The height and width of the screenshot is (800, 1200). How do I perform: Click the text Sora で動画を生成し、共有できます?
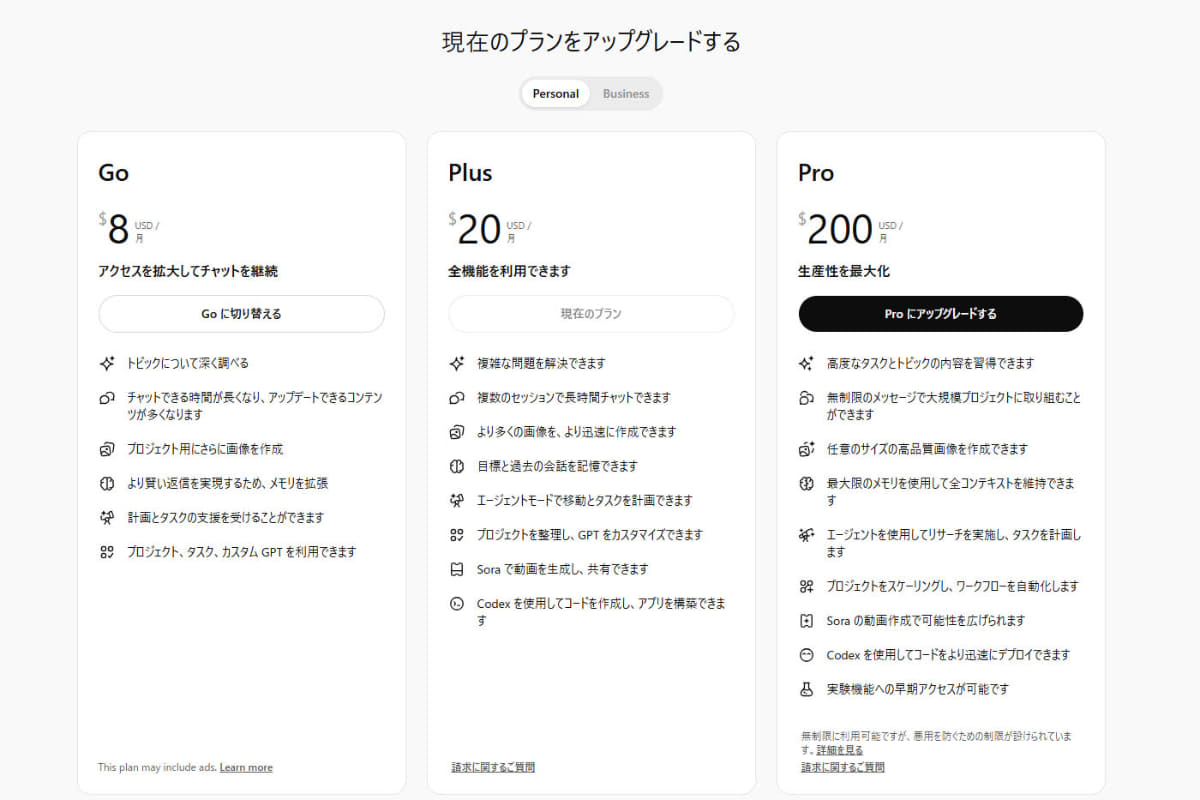(x=563, y=569)
